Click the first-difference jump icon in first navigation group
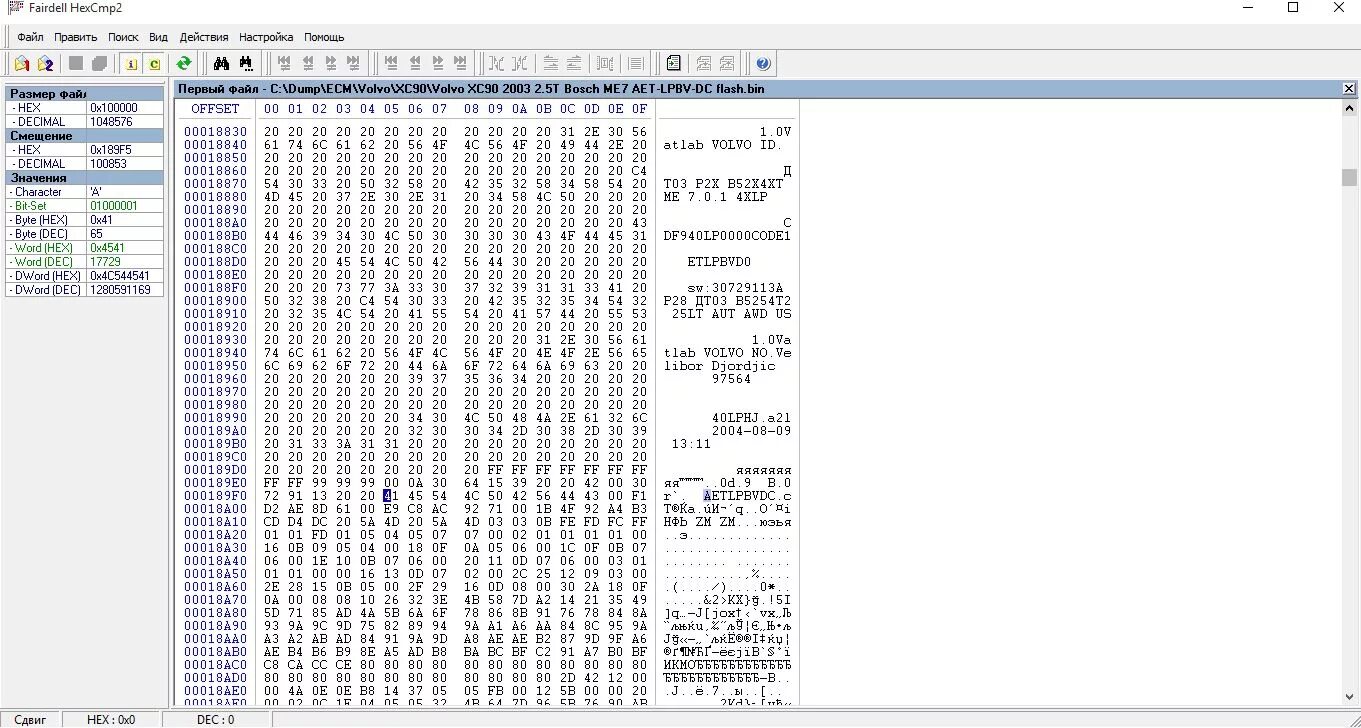The width and height of the screenshot is (1361, 728). (x=284, y=64)
